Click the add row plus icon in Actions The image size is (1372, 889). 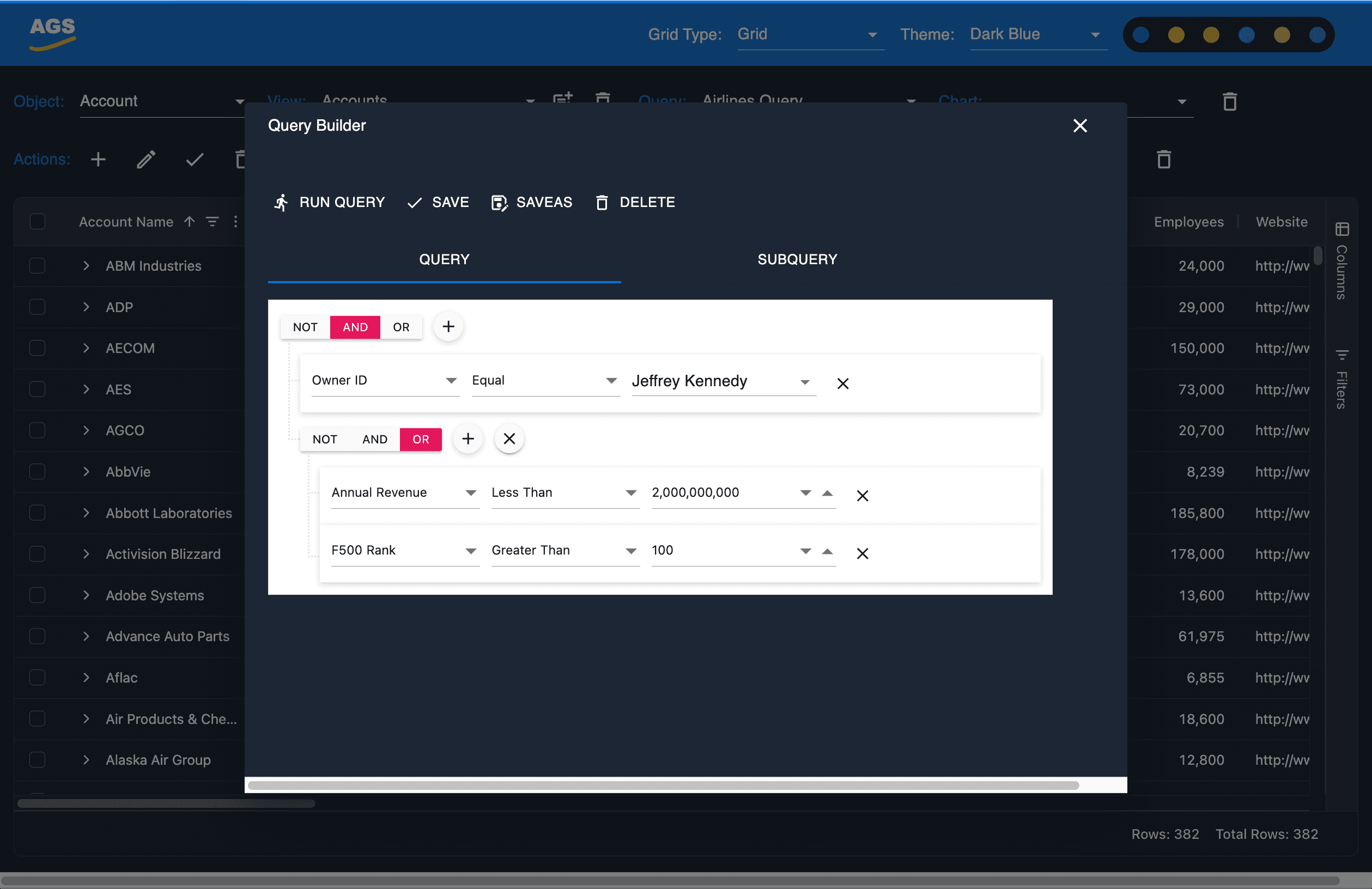(x=99, y=159)
